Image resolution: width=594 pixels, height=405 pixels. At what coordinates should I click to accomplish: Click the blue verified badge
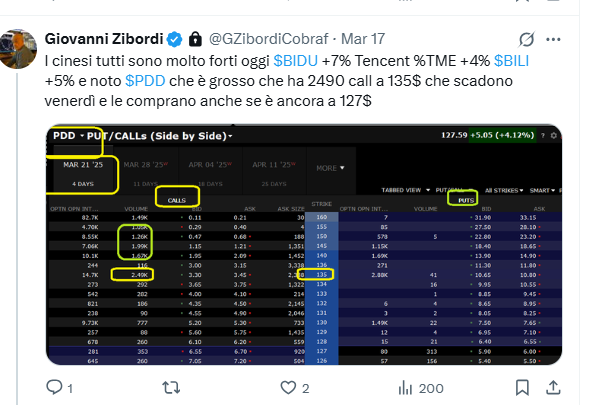tap(175, 39)
